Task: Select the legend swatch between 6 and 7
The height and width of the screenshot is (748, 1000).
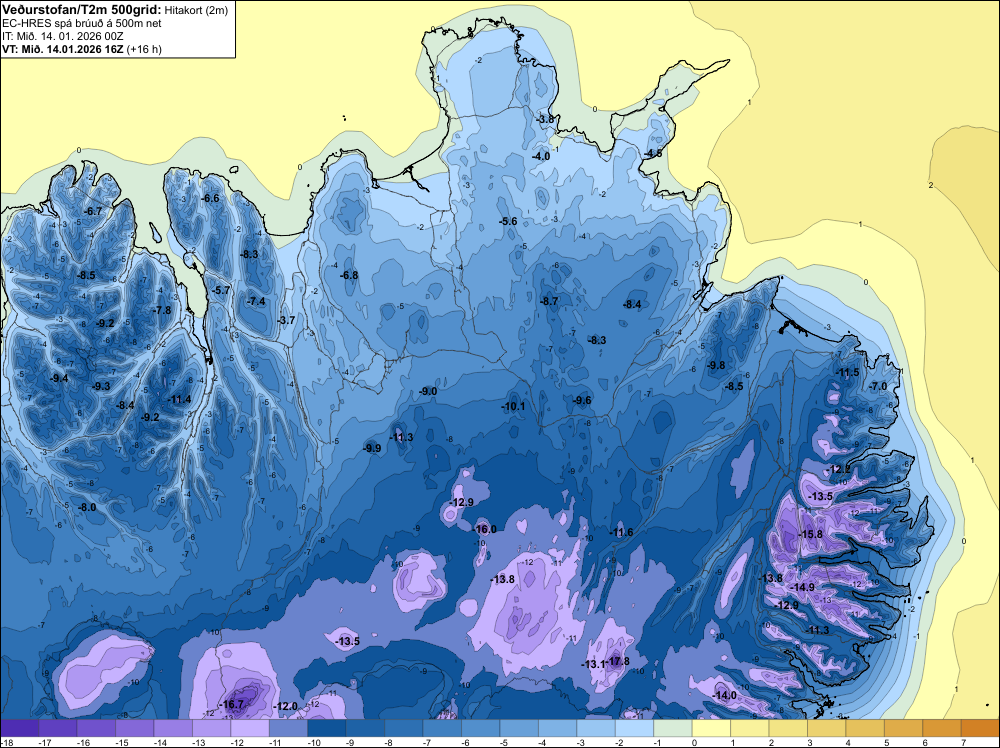Action: pyautogui.click(x=942, y=728)
